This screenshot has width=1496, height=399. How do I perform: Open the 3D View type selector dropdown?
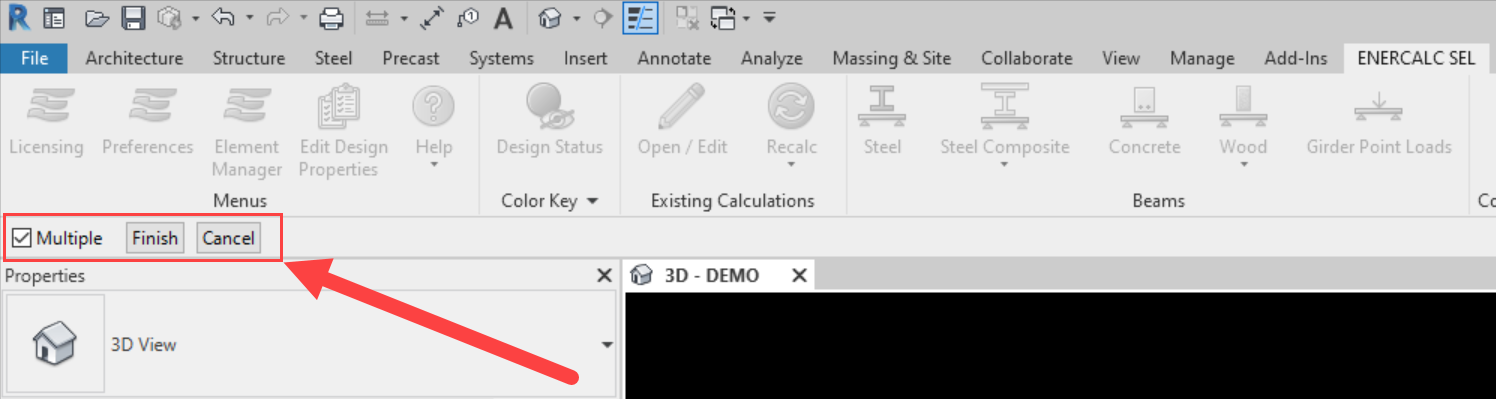pyautogui.click(x=606, y=345)
